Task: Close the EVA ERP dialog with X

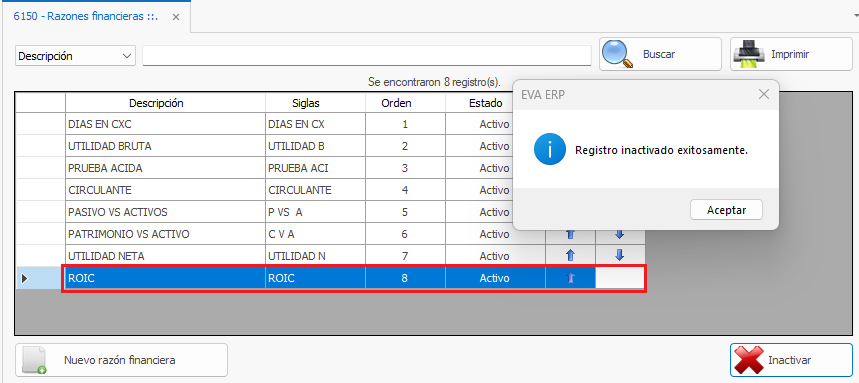Action: (764, 94)
